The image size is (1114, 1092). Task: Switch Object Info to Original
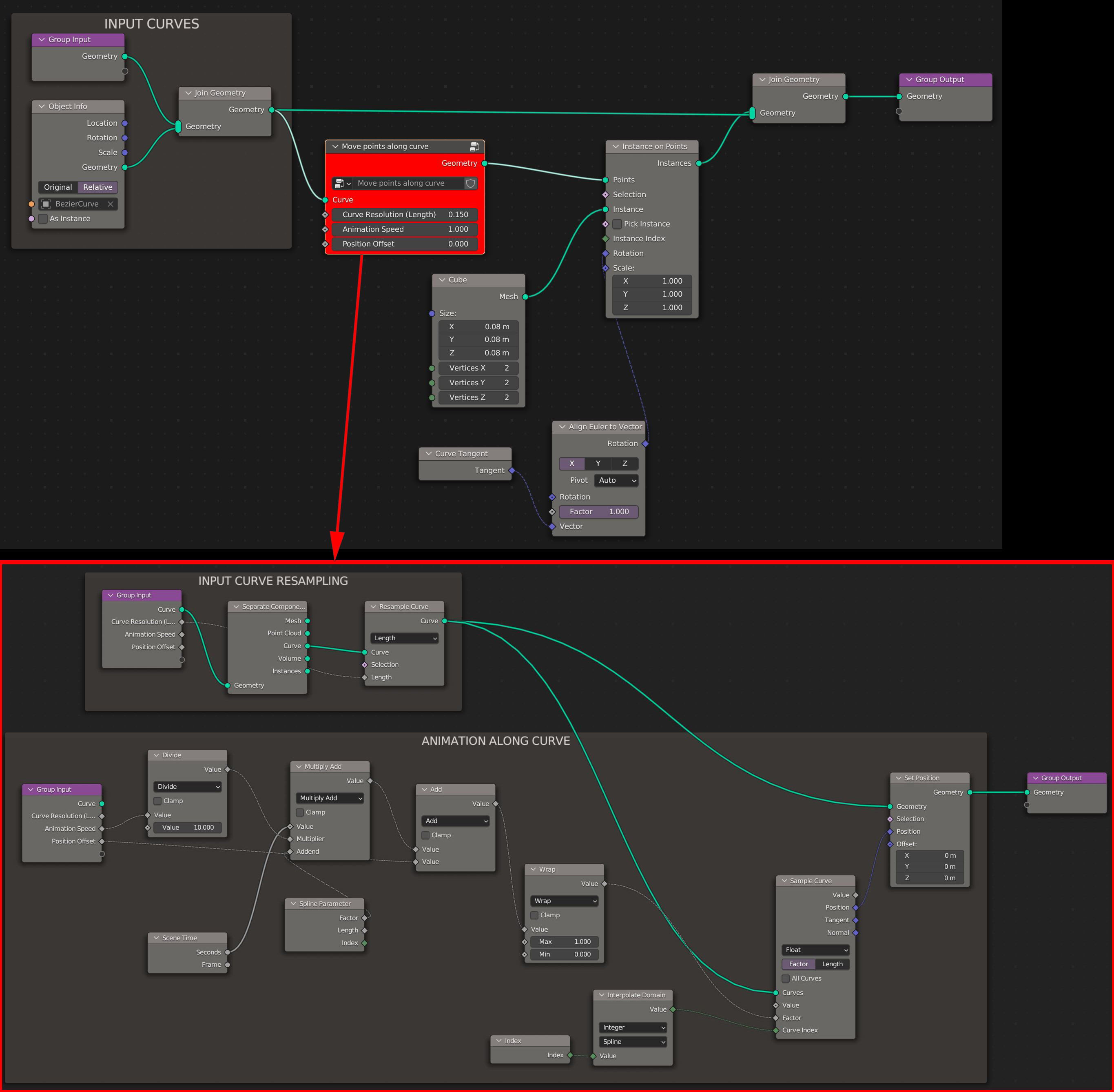click(x=58, y=188)
